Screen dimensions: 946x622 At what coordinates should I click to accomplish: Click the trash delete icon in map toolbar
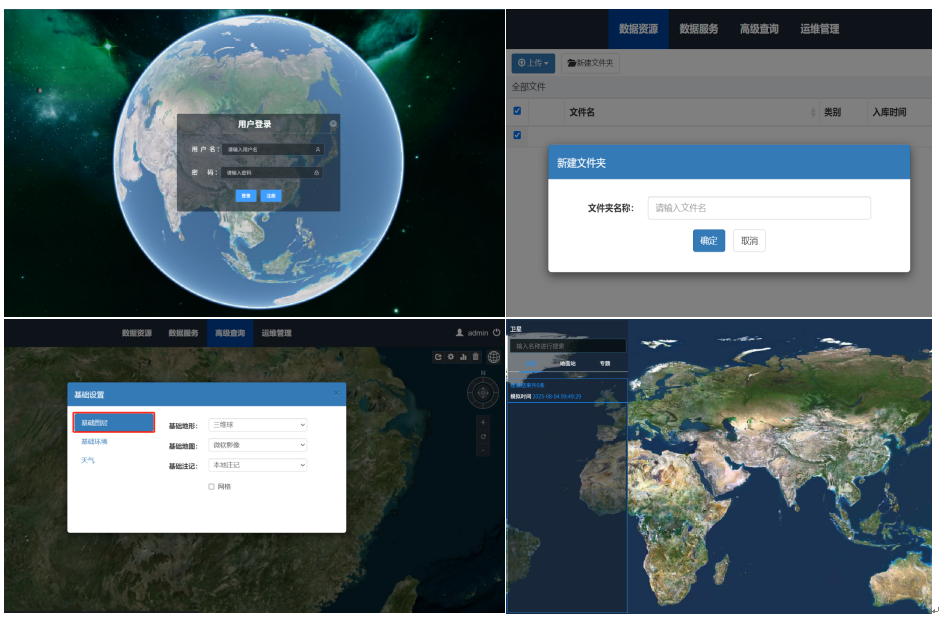(475, 357)
